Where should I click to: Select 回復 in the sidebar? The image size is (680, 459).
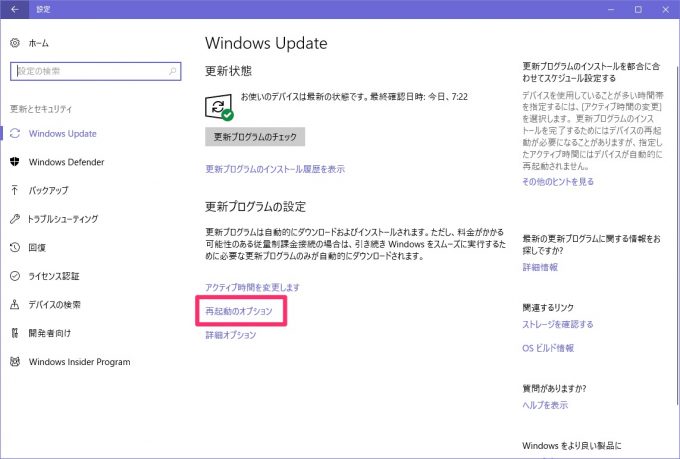point(37,247)
